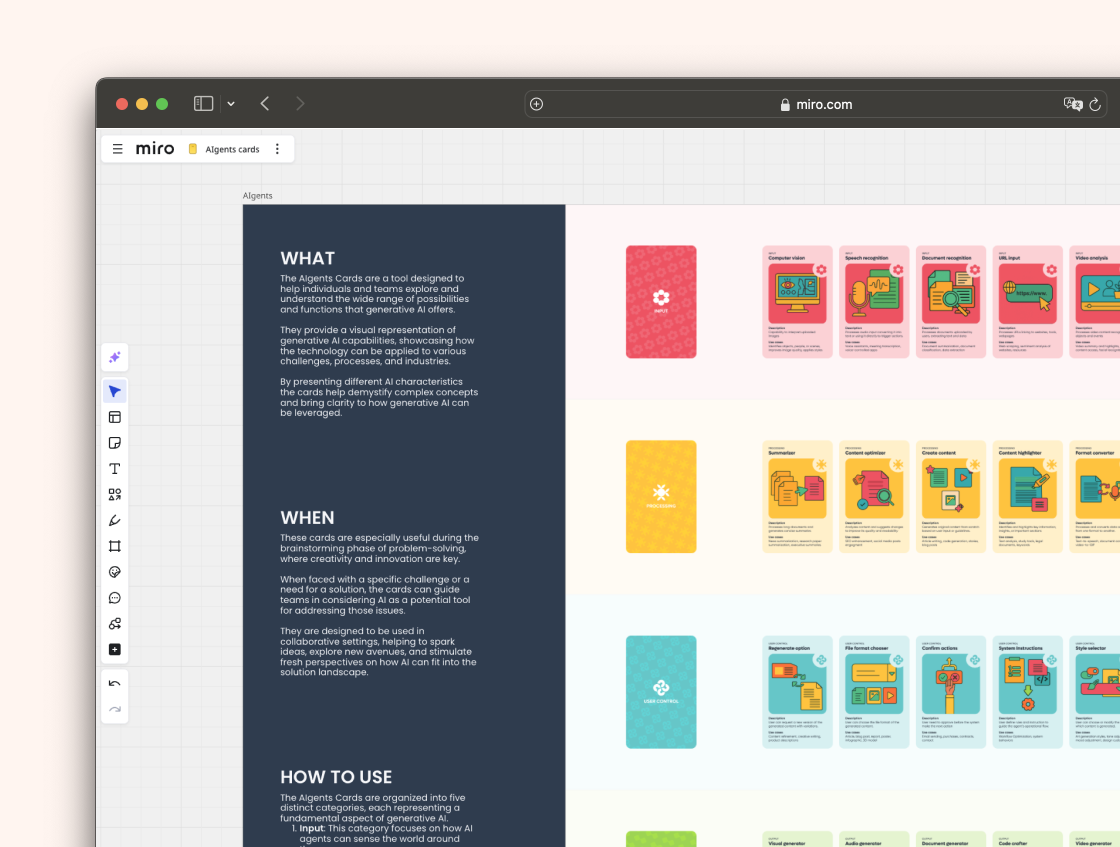Click the Document generator card title
Screen dimensions: 1120x847
[946, 843]
